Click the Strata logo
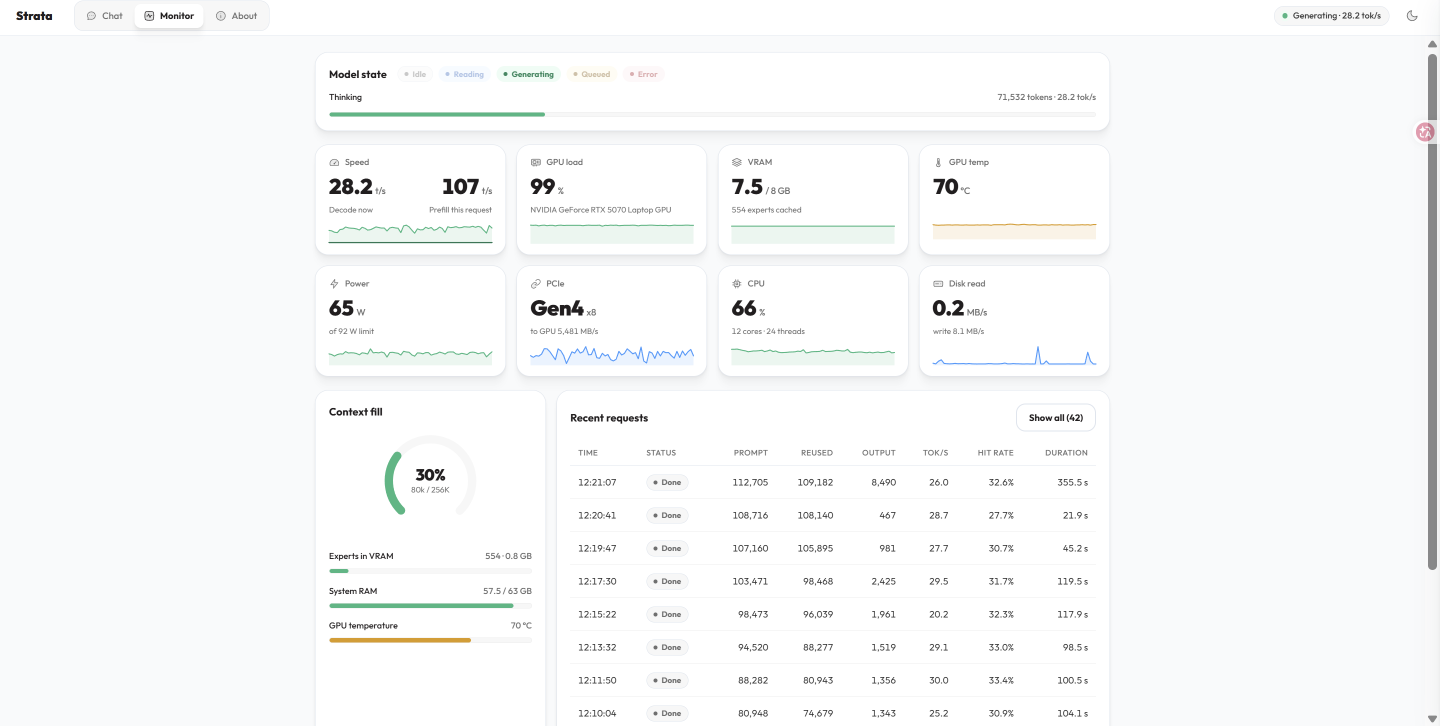This screenshot has width=1440, height=726. [x=34, y=16]
